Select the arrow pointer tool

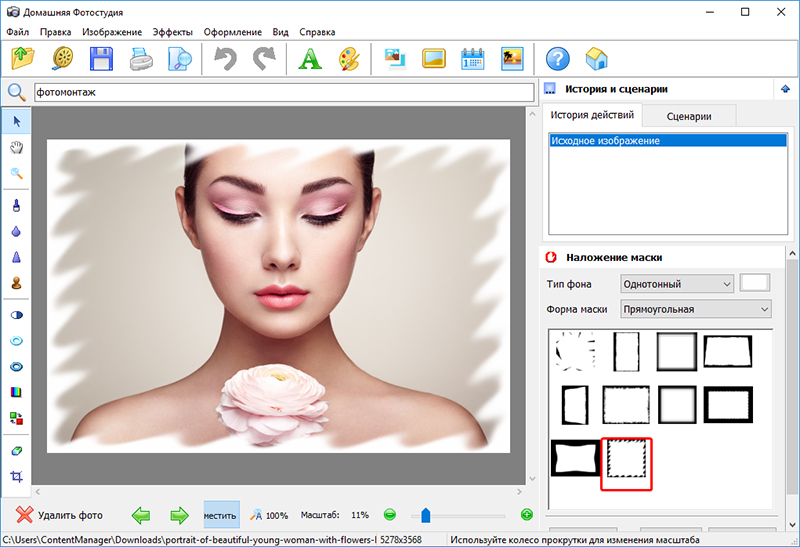click(x=16, y=121)
